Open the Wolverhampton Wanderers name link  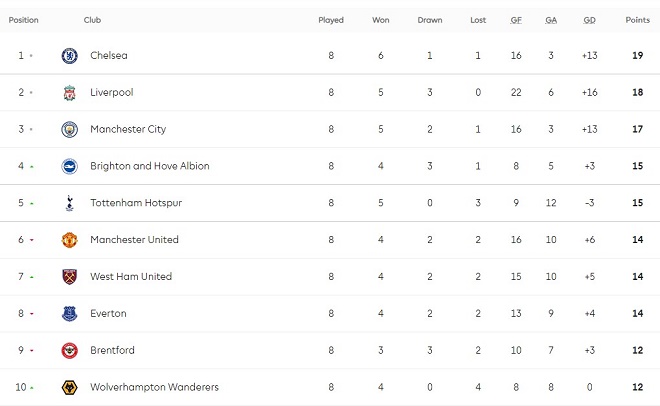pyautogui.click(x=154, y=387)
